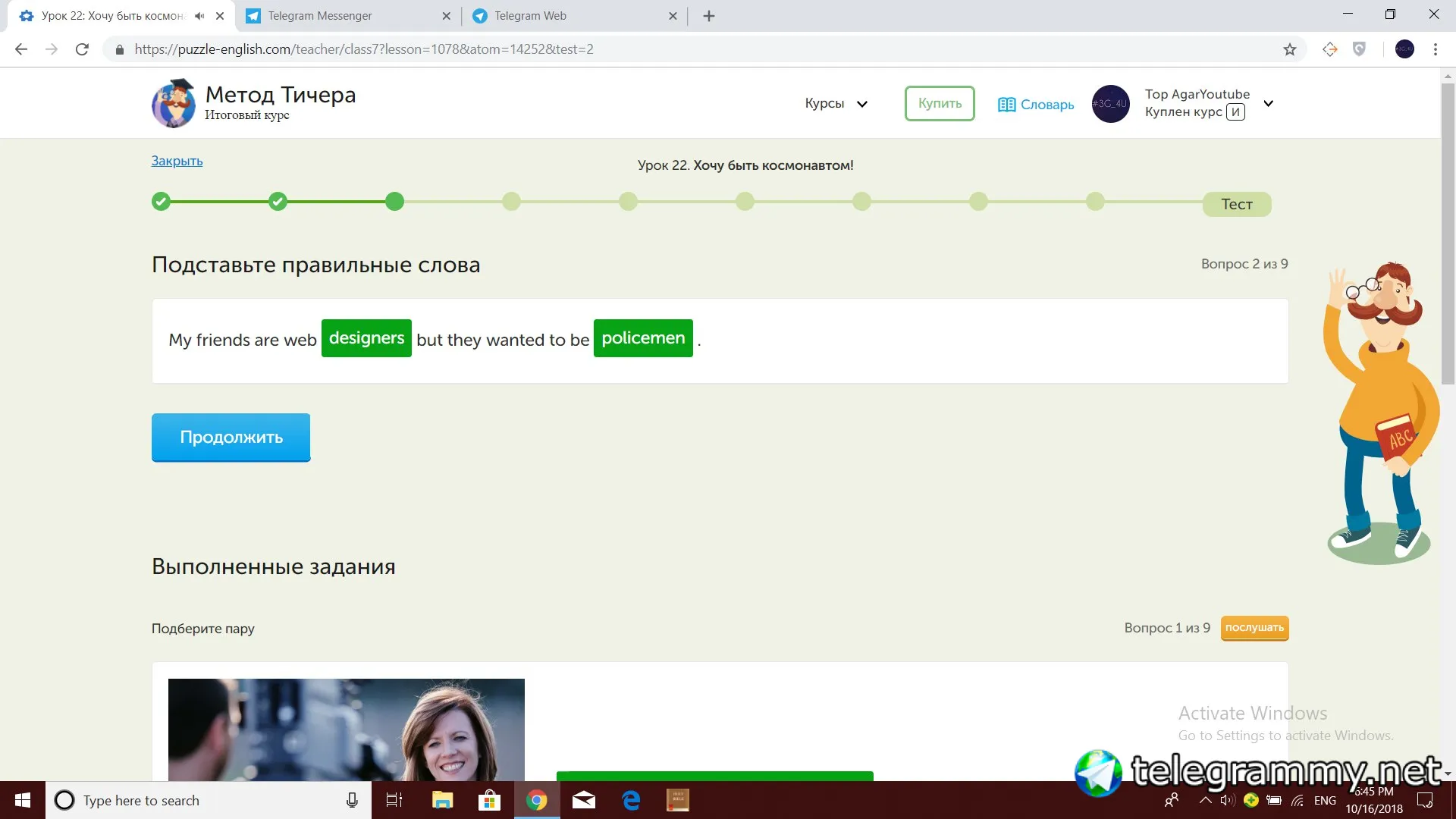Viewport: 1456px width, 819px height.
Task: Click the user avatar icon
Action: (x=1110, y=104)
